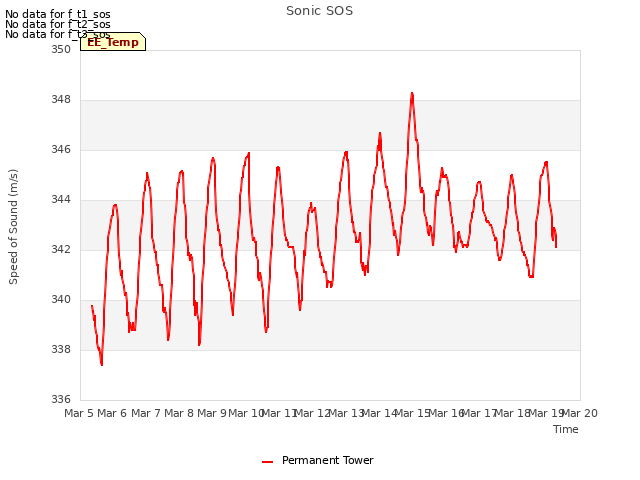Click the Mar 8 x-axis label
Screen dimensions: 640x480
(179, 413)
